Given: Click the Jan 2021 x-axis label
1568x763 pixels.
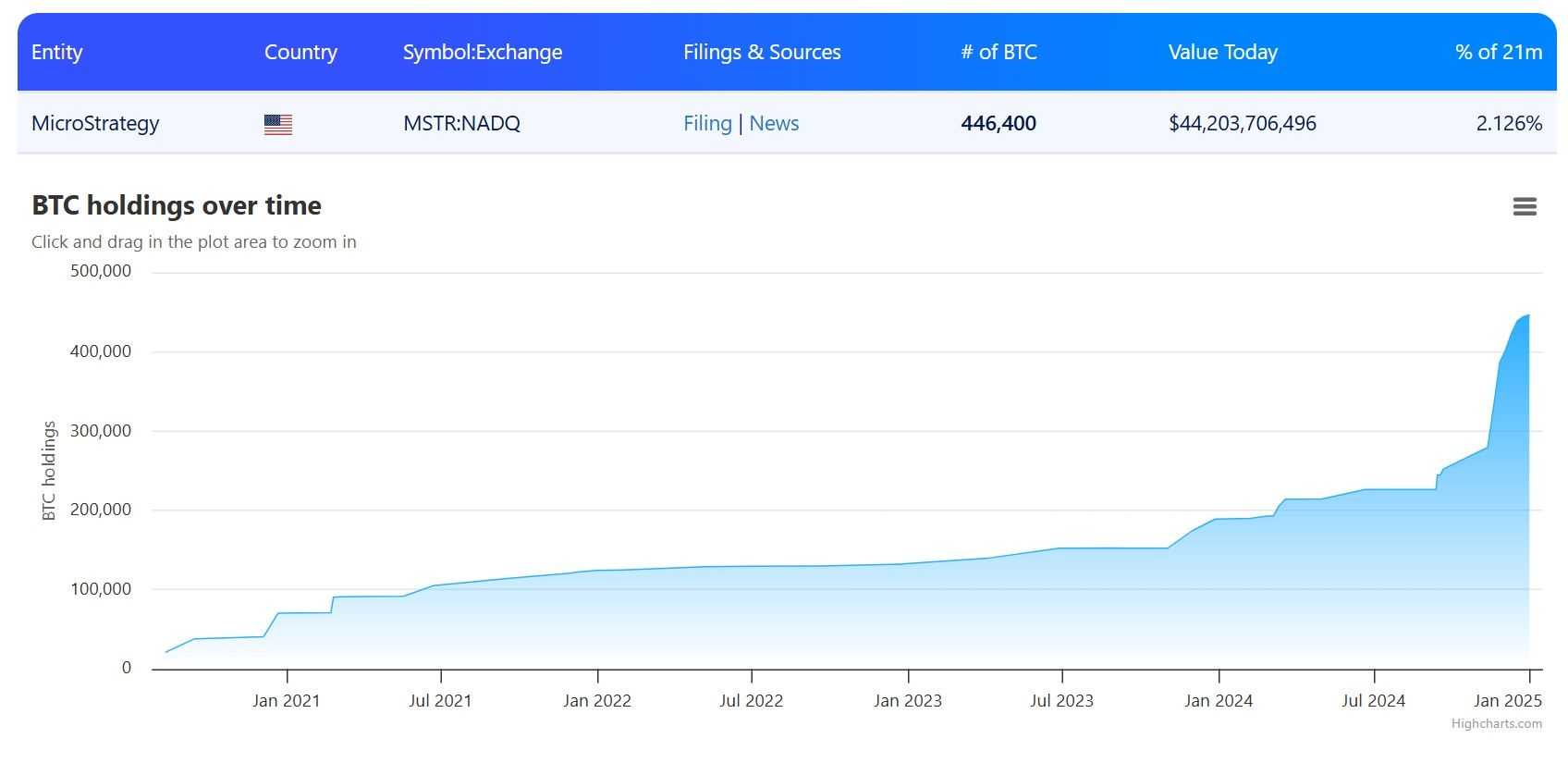Looking at the screenshot, I should coord(287,701).
